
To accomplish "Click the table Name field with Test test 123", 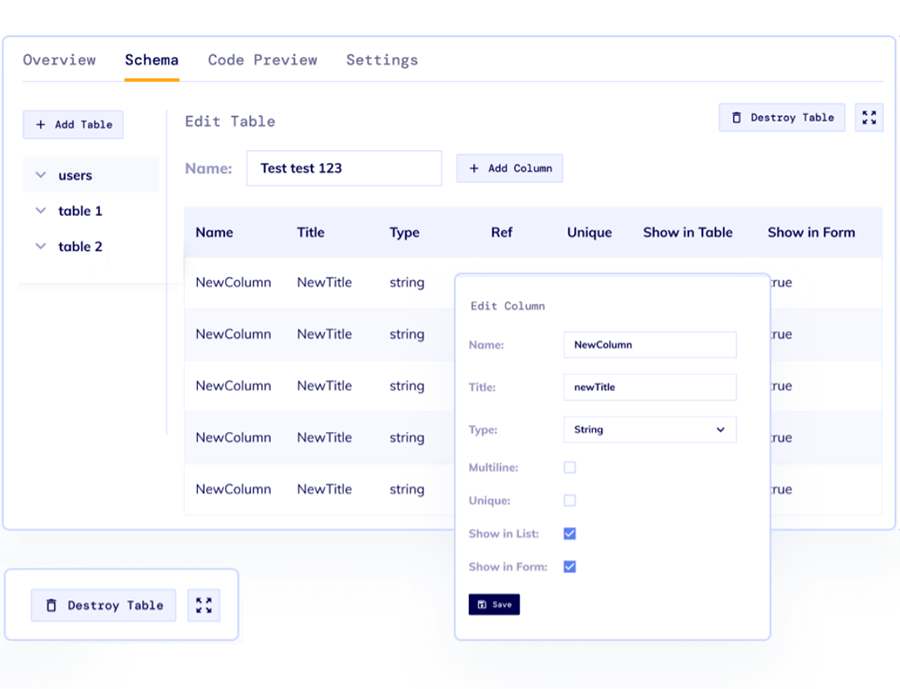I will click(x=343, y=168).
